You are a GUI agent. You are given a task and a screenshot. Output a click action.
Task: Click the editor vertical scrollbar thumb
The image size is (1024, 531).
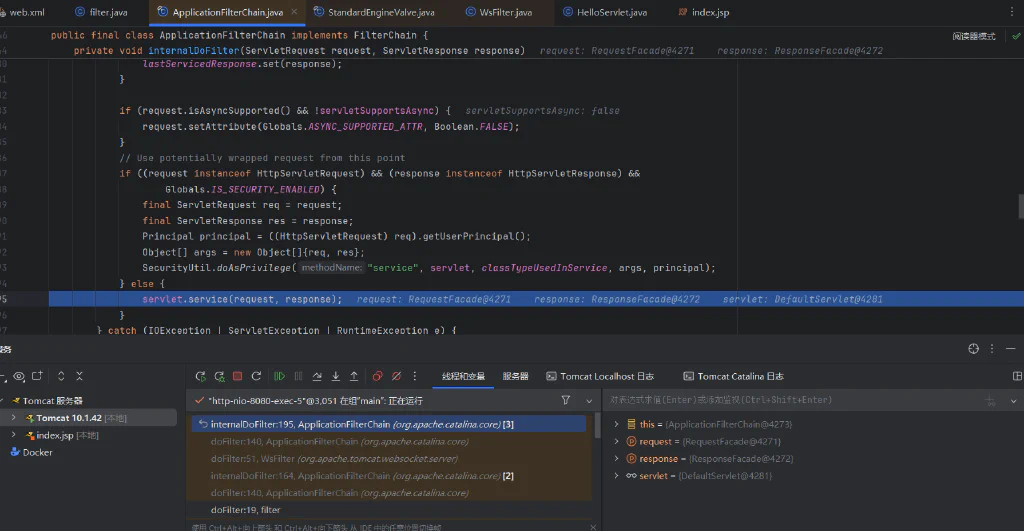1021,206
